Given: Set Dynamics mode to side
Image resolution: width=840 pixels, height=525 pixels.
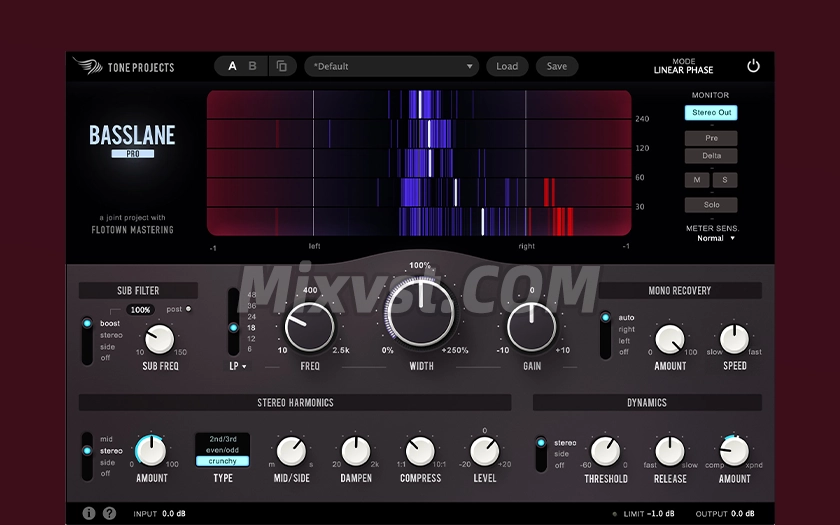Looking at the screenshot, I should (561, 454).
